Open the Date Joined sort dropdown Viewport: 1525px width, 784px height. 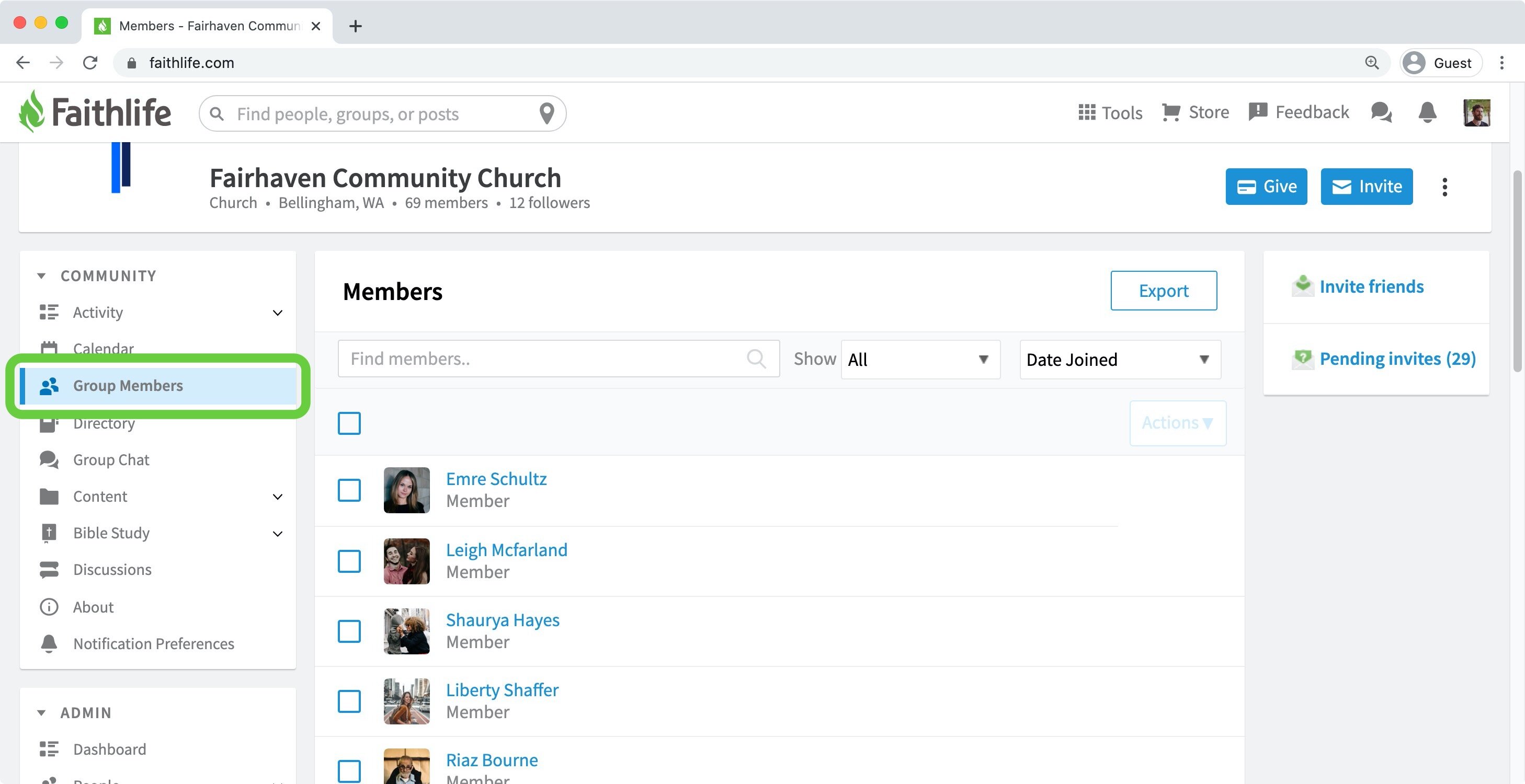point(1120,359)
